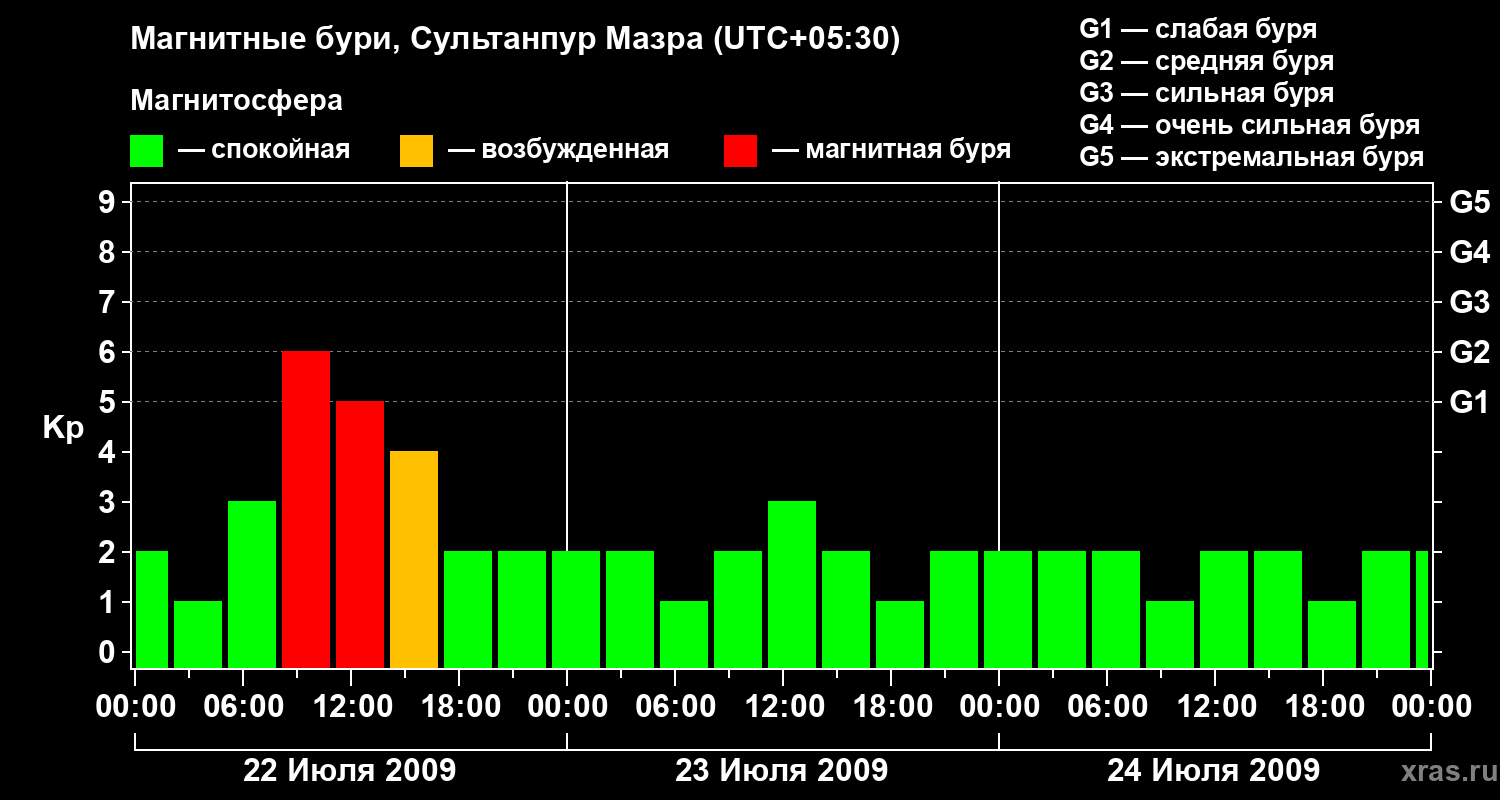Click the orange bar reaching Kp 4
Viewport: 1500px width, 800px height.
click(414, 559)
